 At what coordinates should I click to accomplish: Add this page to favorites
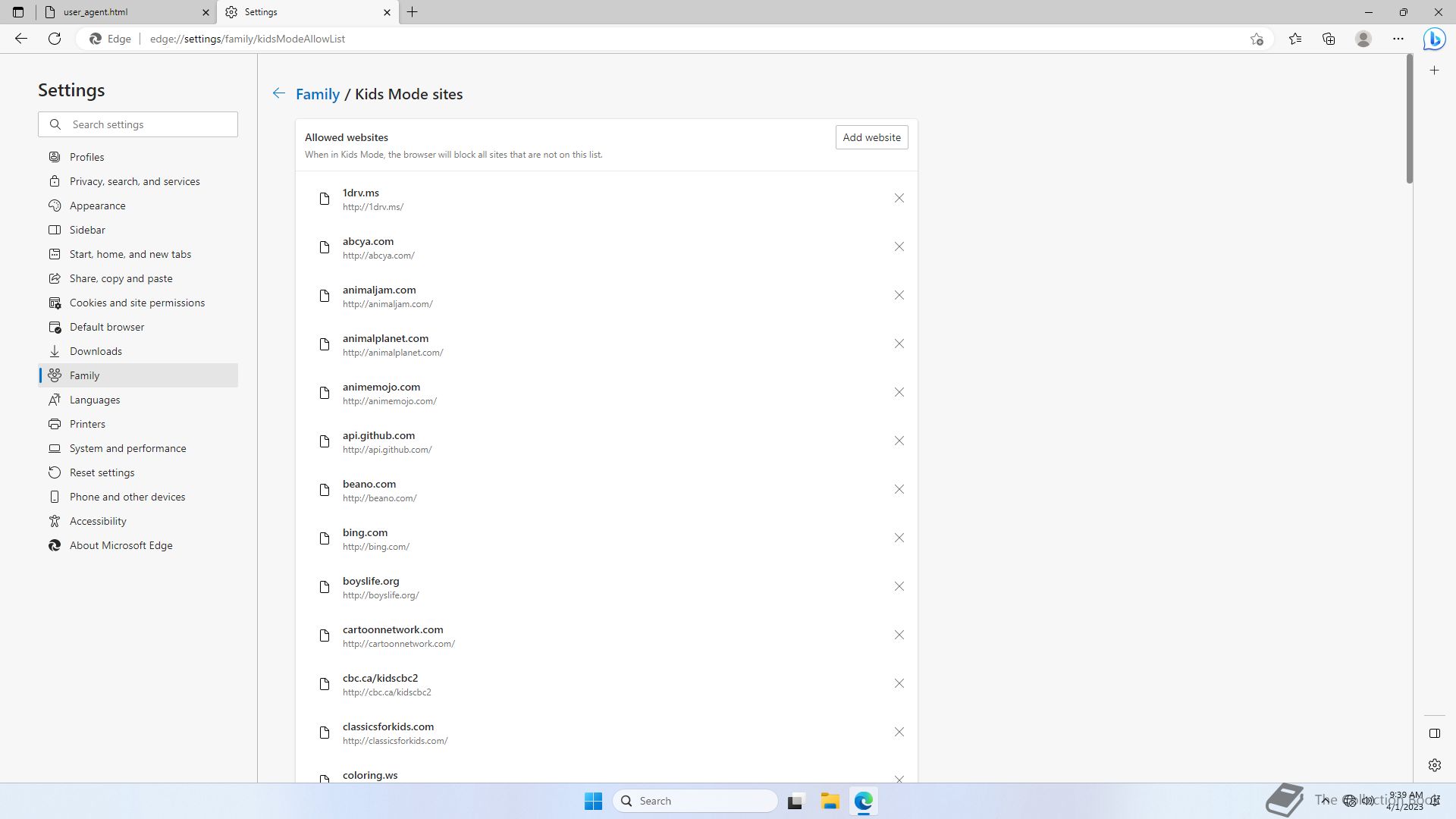point(1257,39)
